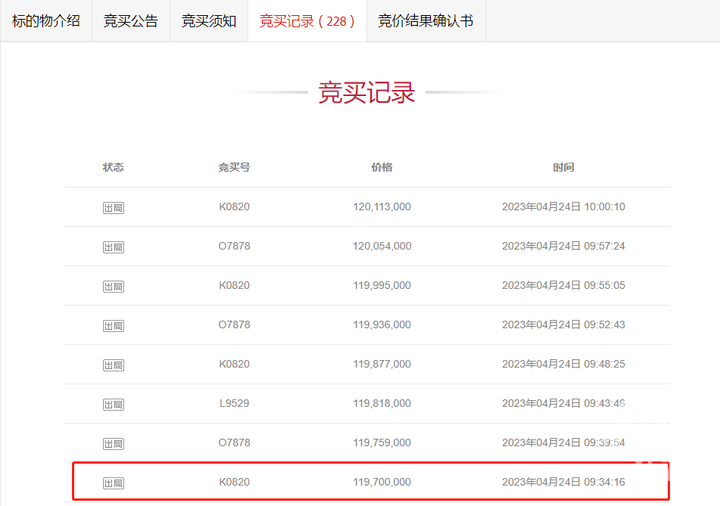Click the 竞买号 column header
This screenshot has height=506, width=720.
tap(234, 167)
